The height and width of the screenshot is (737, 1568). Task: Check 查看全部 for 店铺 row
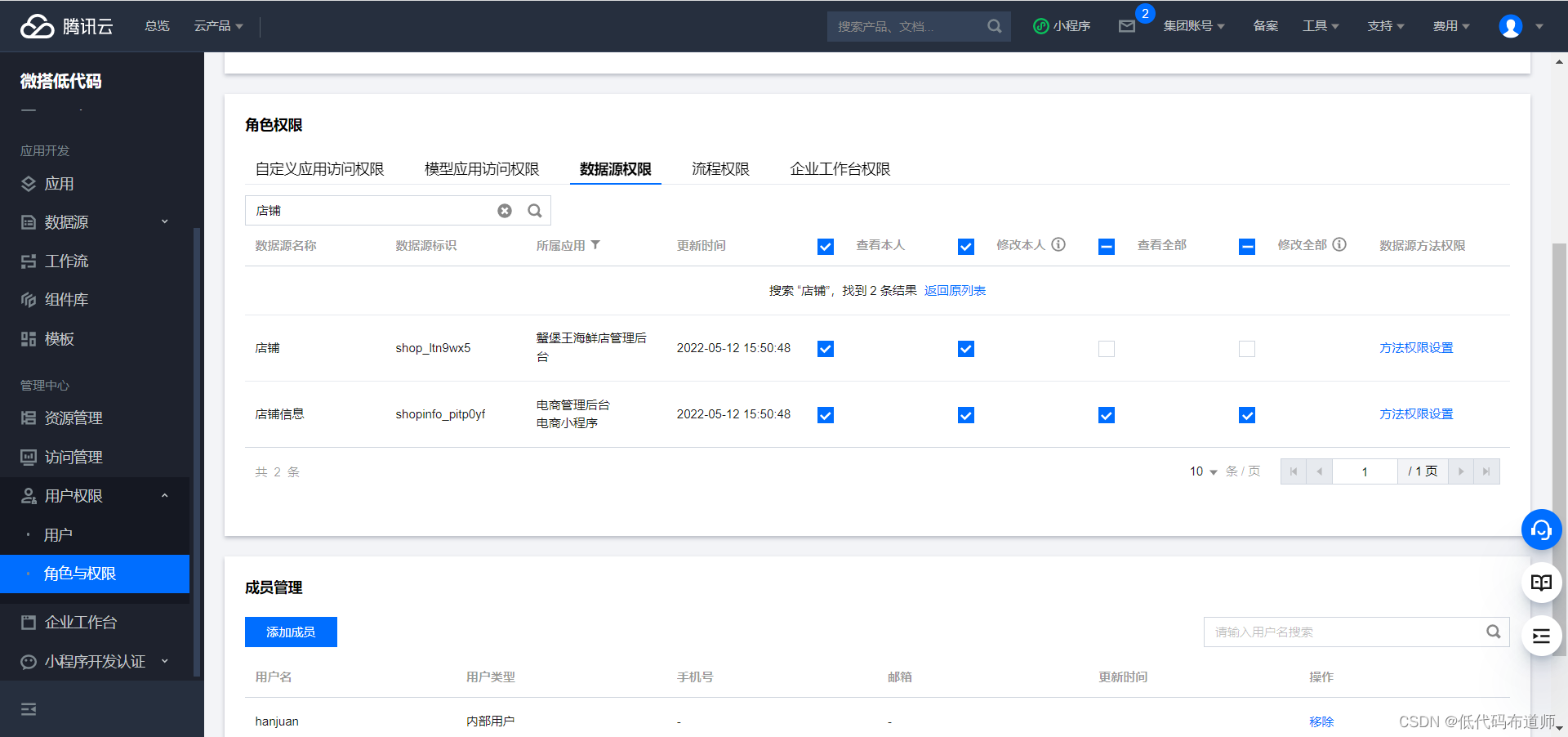point(1107,349)
